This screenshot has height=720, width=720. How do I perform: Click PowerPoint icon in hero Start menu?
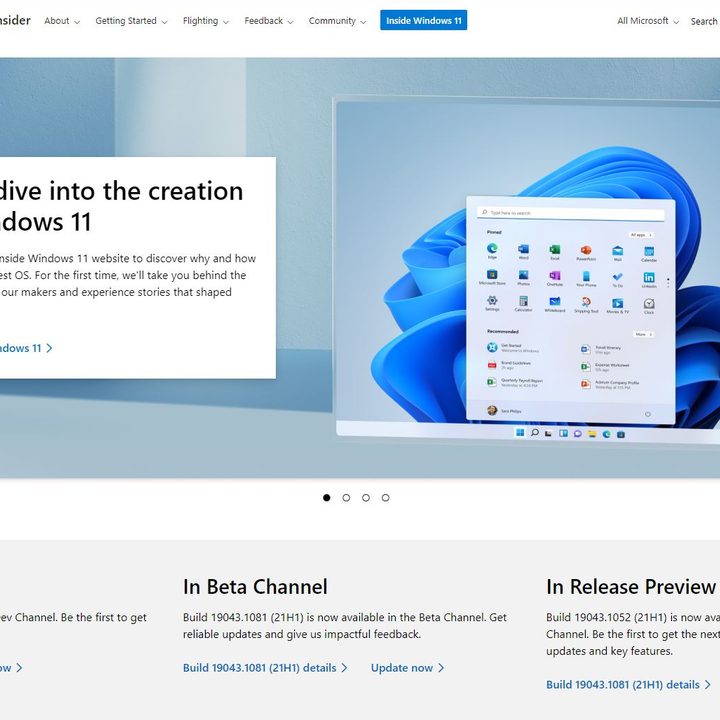(x=586, y=250)
